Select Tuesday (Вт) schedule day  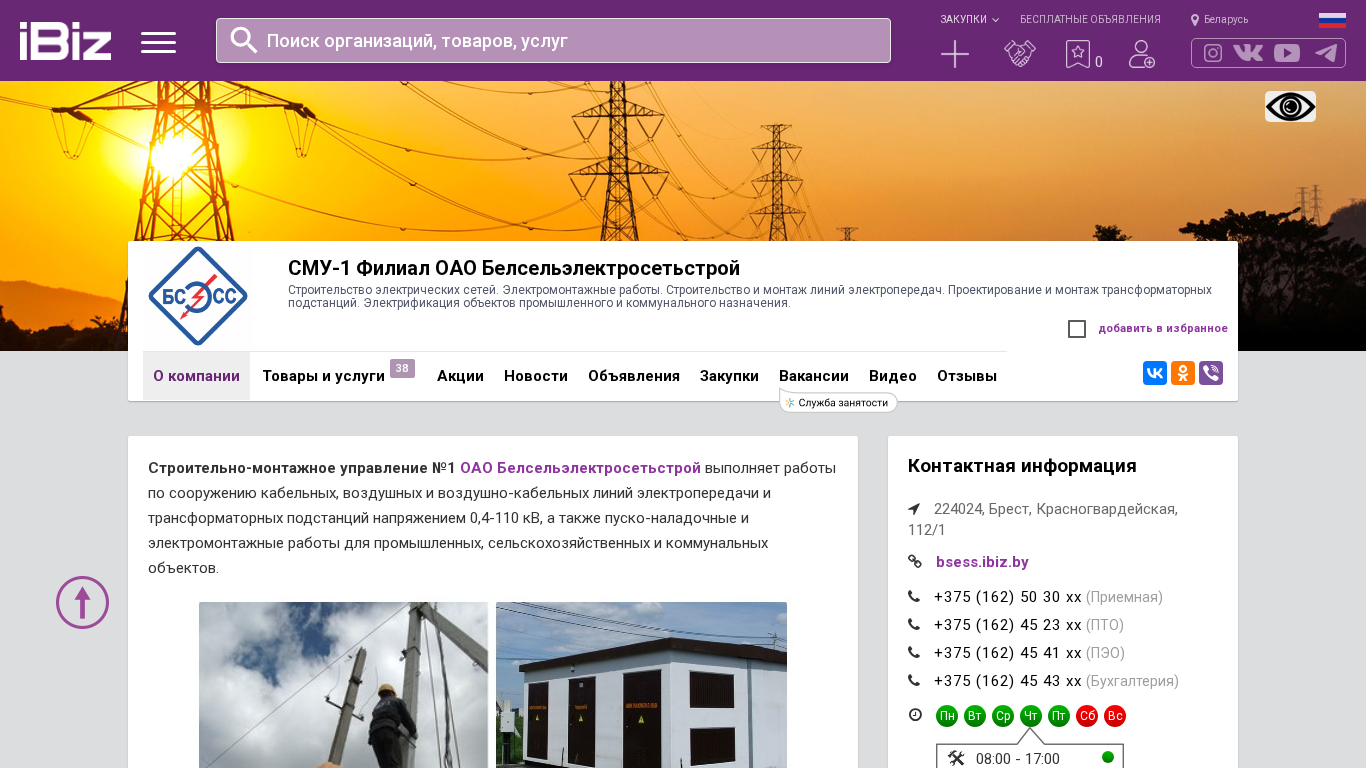975,716
